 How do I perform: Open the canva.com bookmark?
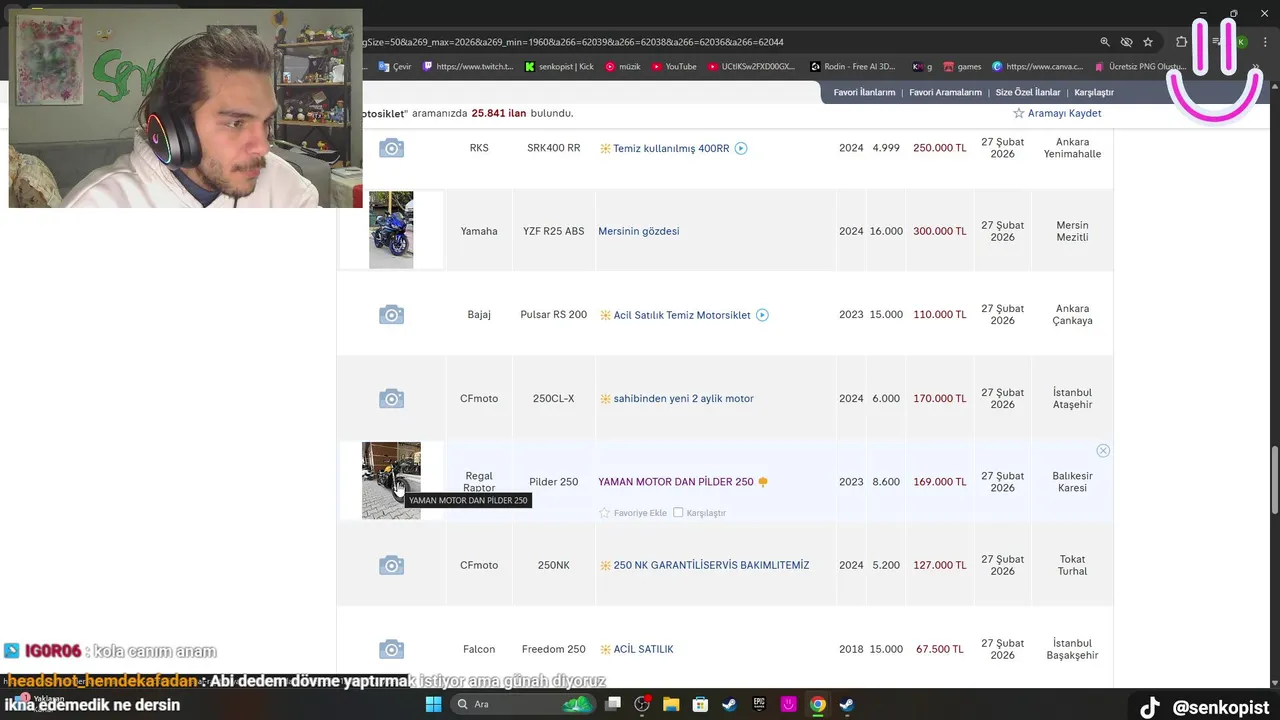tap(1038, 67)
